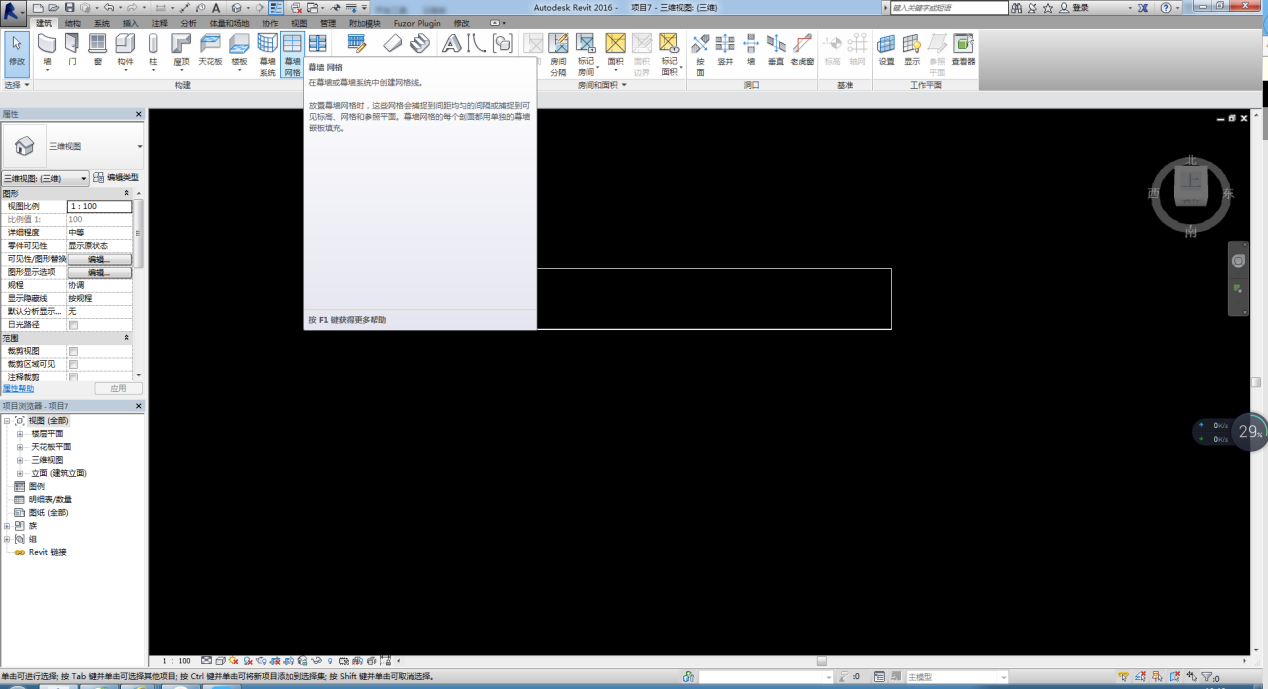Select the 天花板 (Ceiling) tool
1268x689 pixels.
tap(210, 49)
